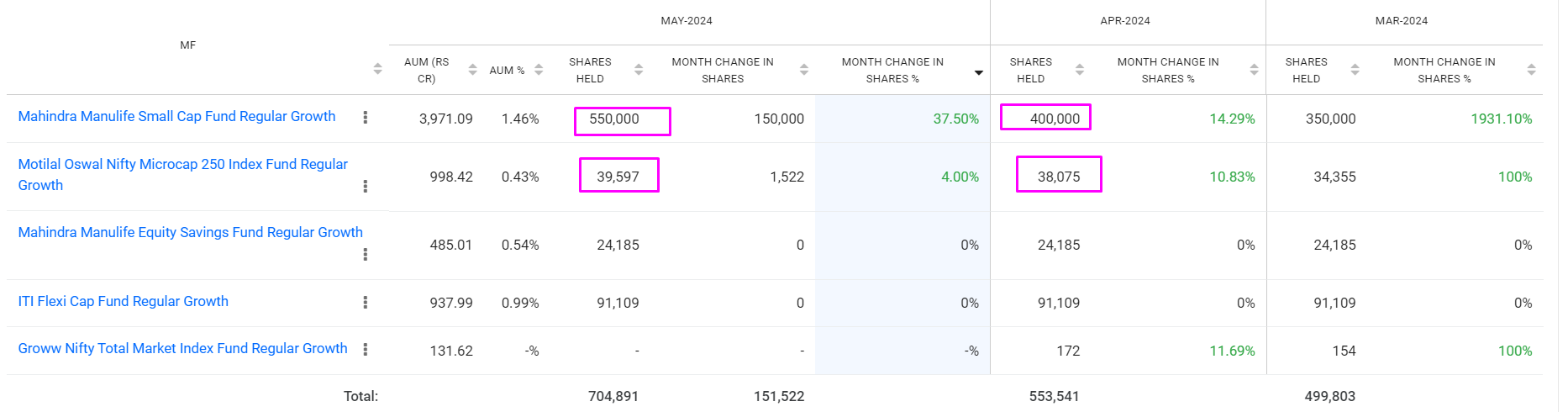This screenshot has height=412, width=1568.
Task: Open kebab menu for Mahindra Manulife Small Cap Fund
Action: point(365,118)
